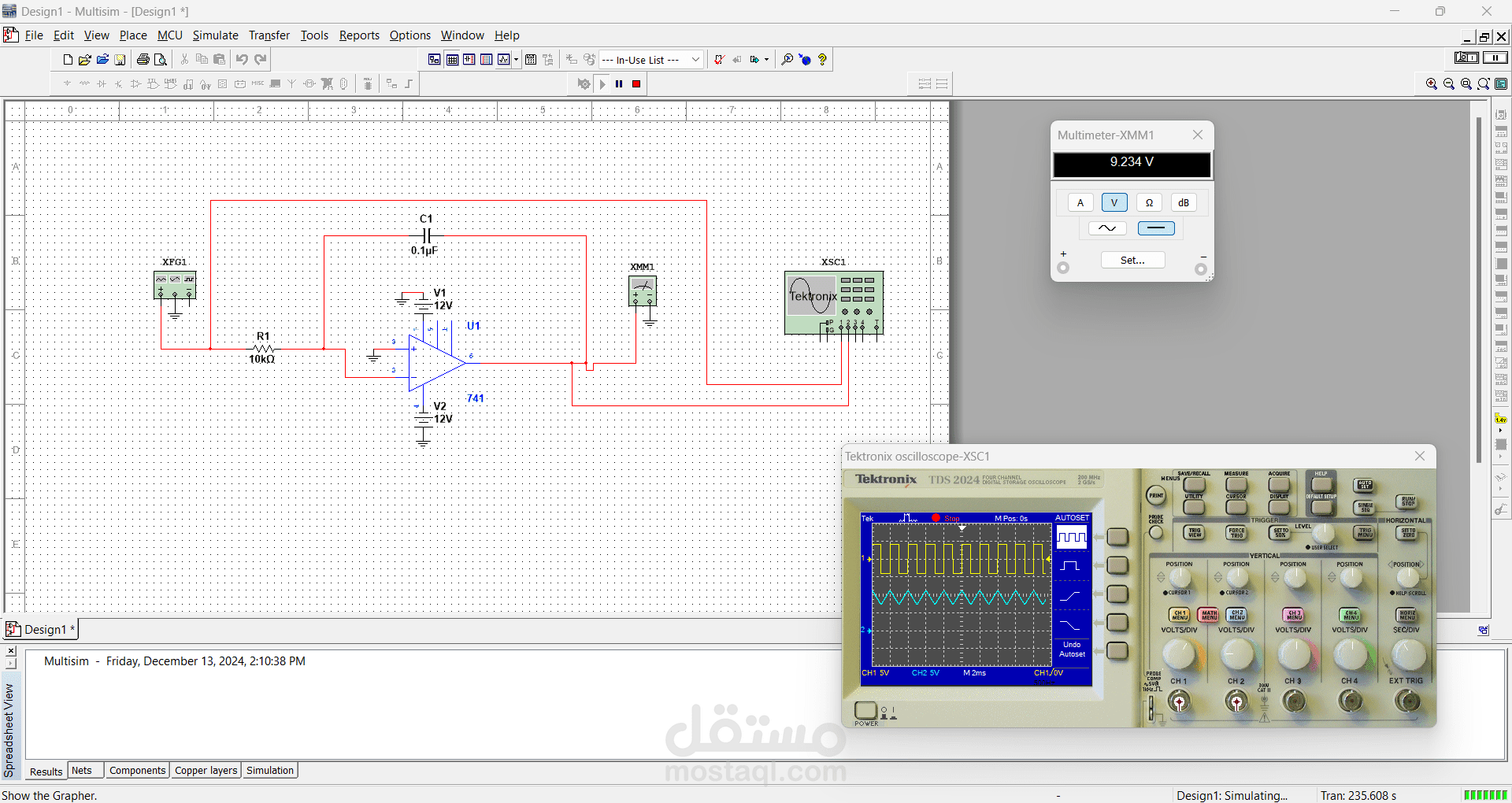Select DC straight-line mode on multimeter
The width and height of the screenshot is (1512, 803).
click(x=1156, y=228)
